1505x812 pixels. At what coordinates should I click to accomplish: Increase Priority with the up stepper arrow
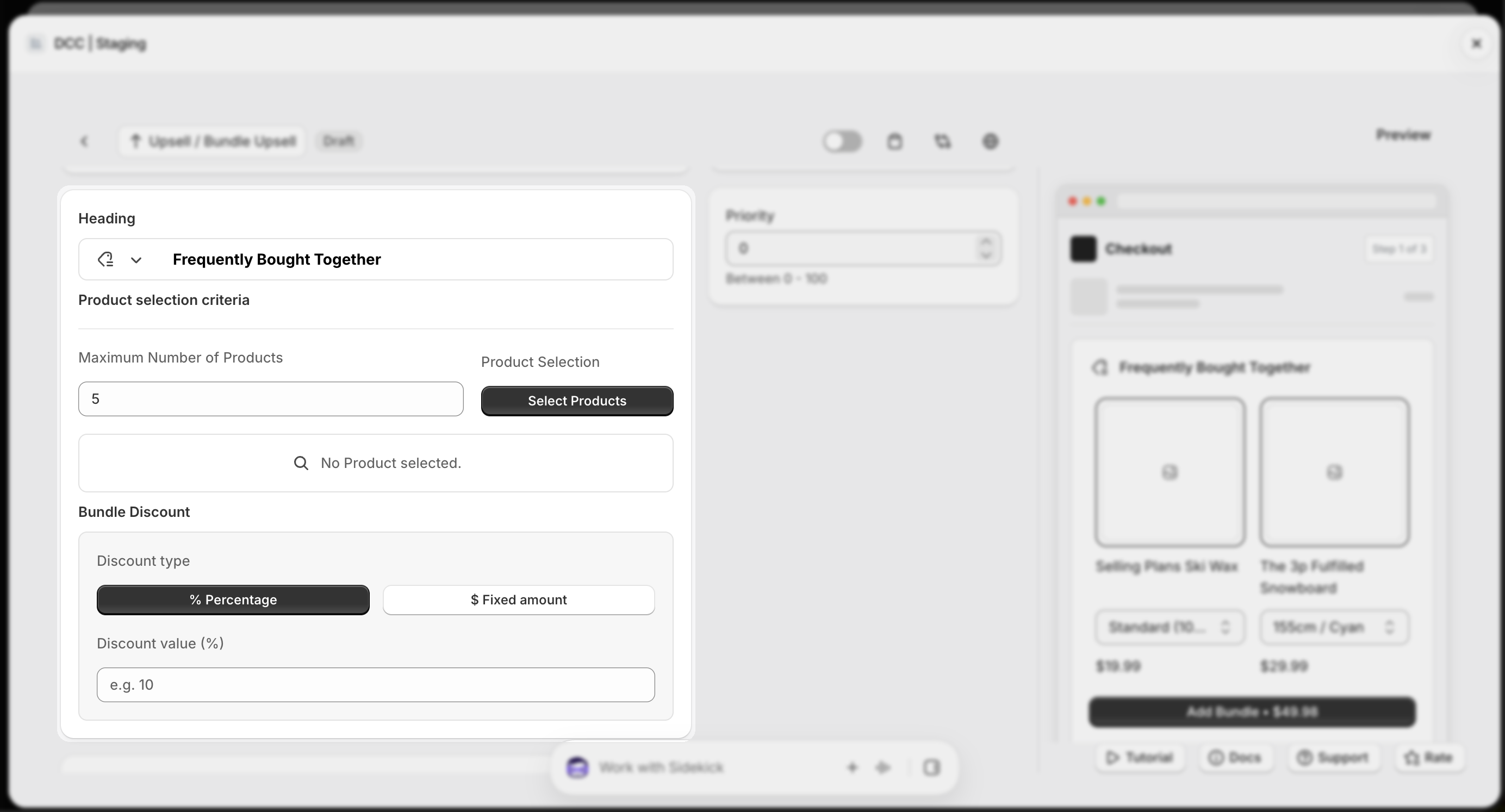[x=986, y=241]
